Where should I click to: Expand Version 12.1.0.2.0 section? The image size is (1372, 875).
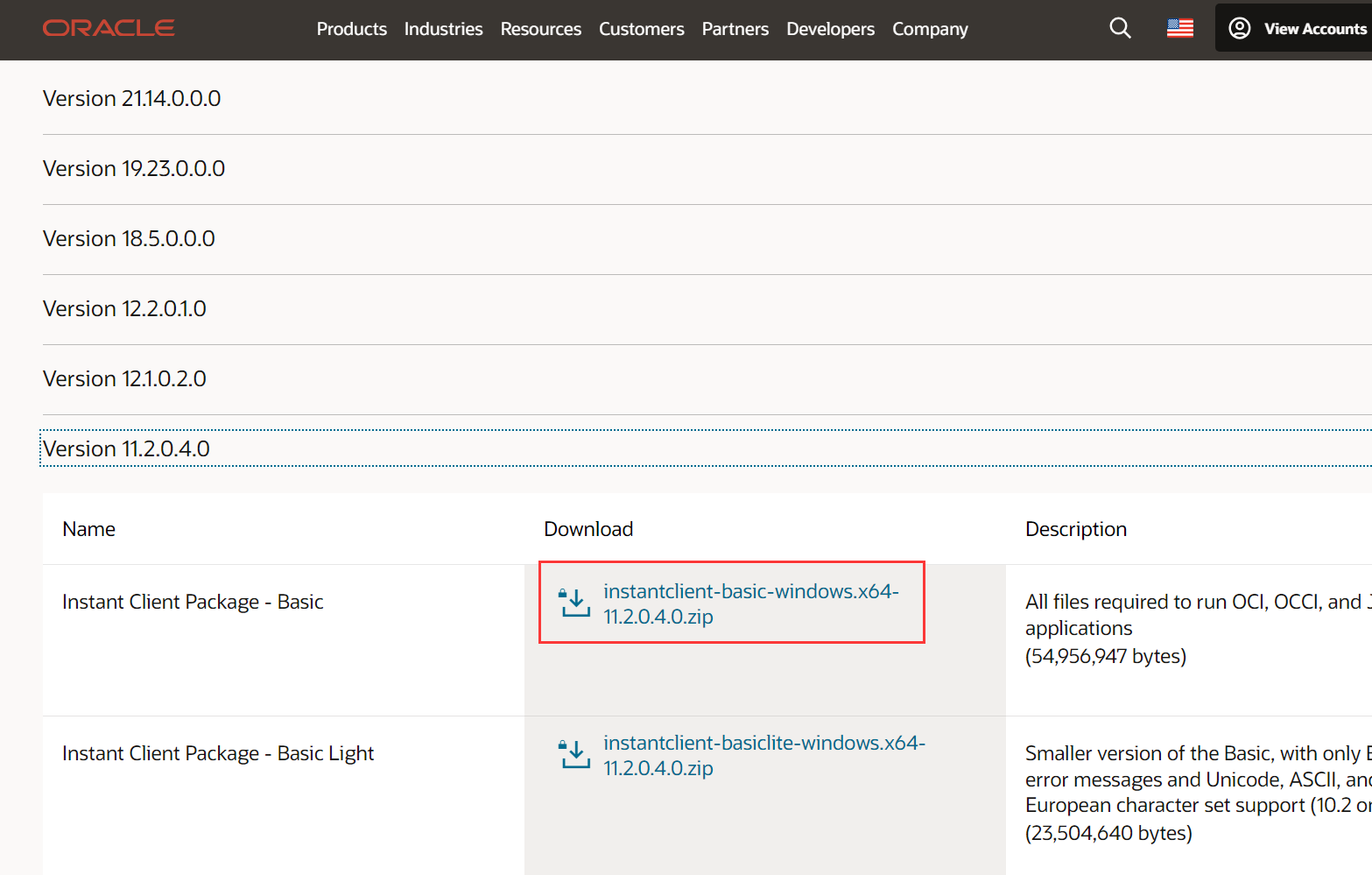(x=124, y=378)
